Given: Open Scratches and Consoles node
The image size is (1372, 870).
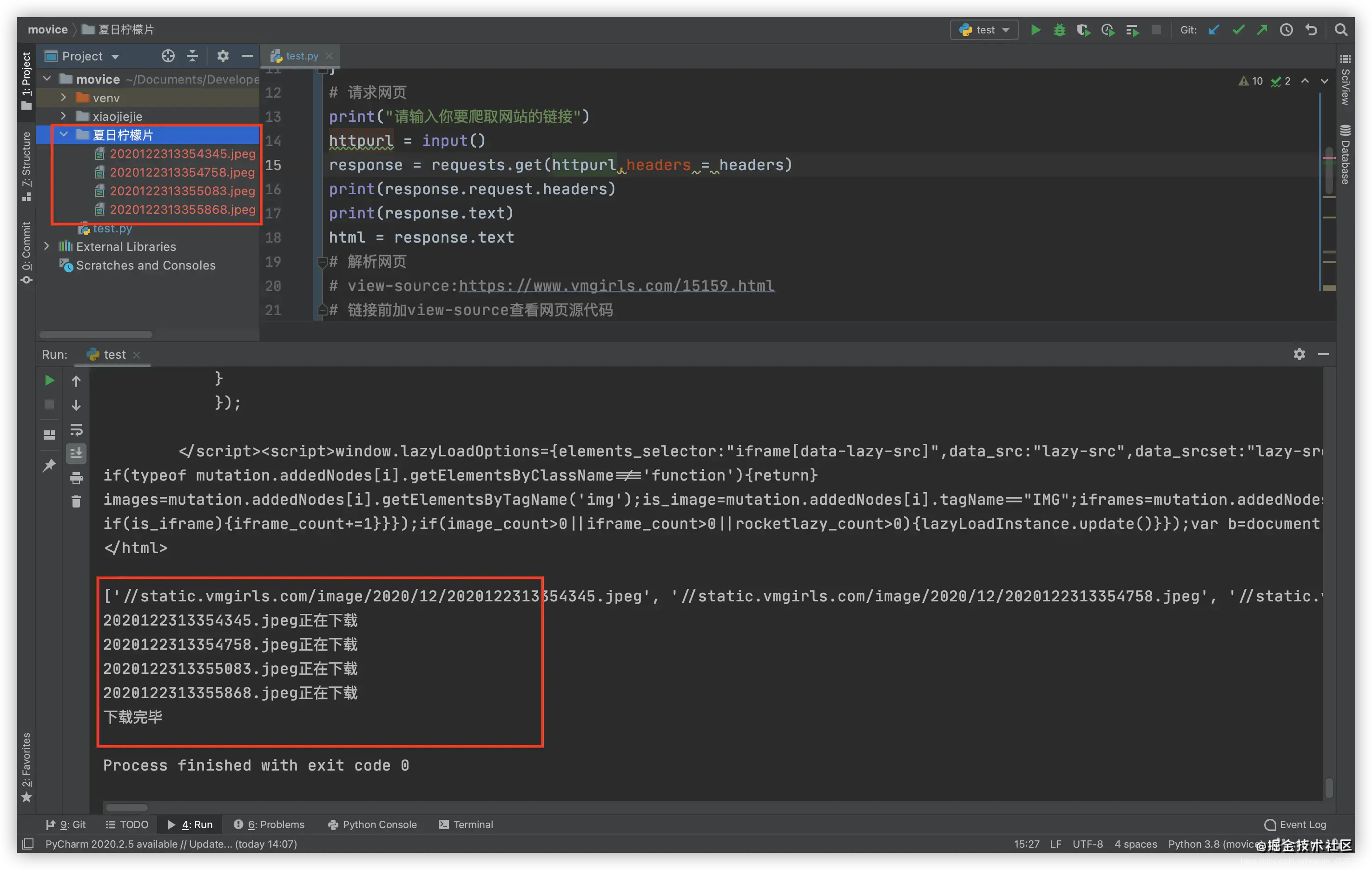Looking at the screenshot, I should [139, 265].
